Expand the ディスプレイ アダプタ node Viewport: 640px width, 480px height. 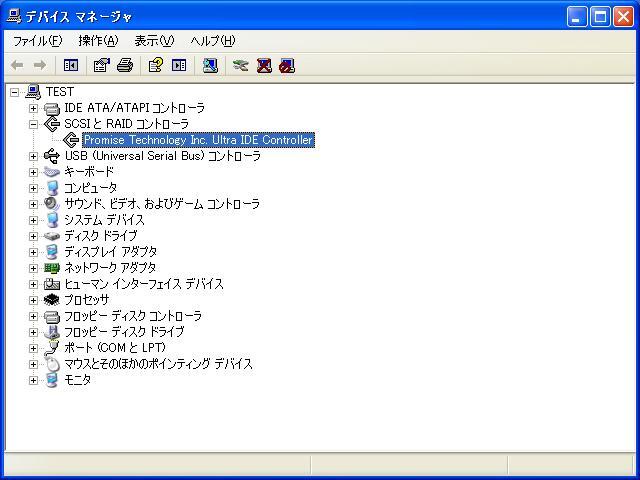pos(33,252)
